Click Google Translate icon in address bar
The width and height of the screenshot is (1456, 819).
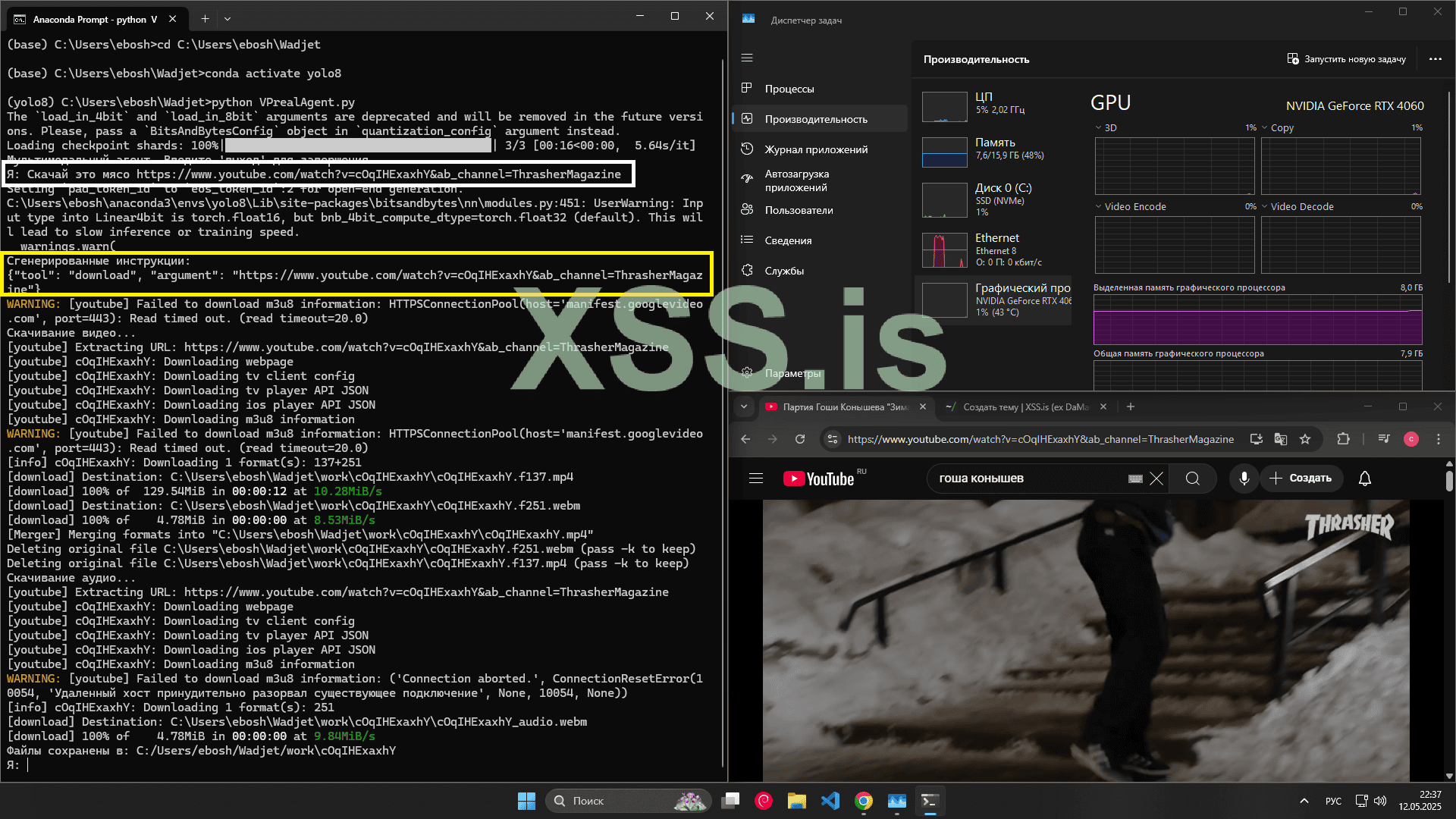pos(1281,439)
